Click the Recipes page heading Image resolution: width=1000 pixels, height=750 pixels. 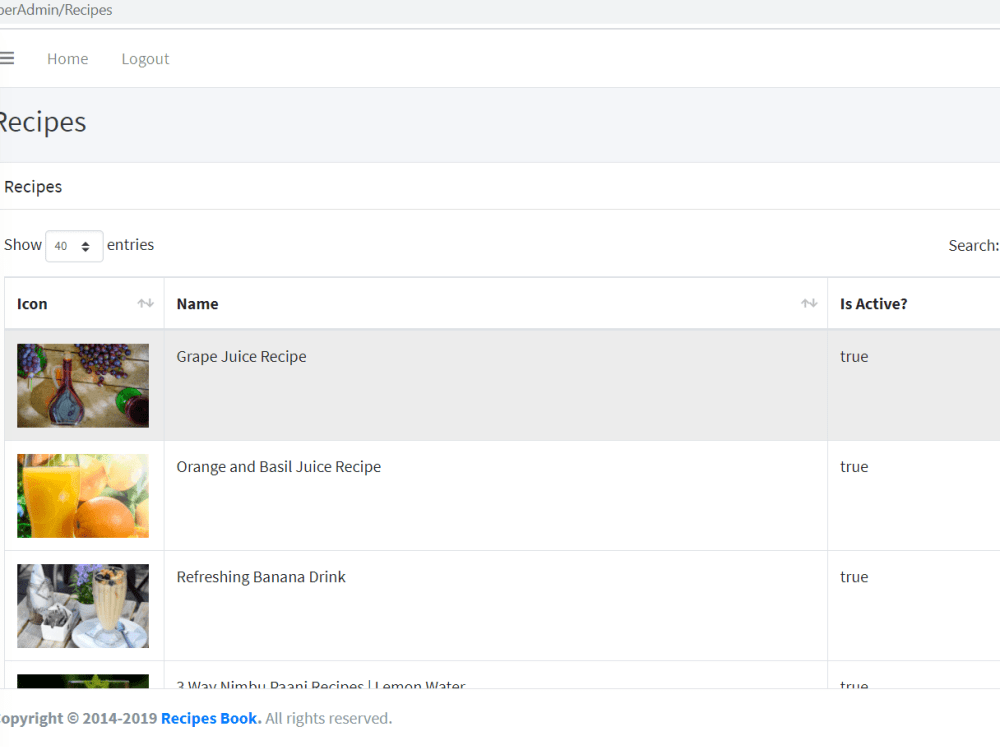click(42, 122)
